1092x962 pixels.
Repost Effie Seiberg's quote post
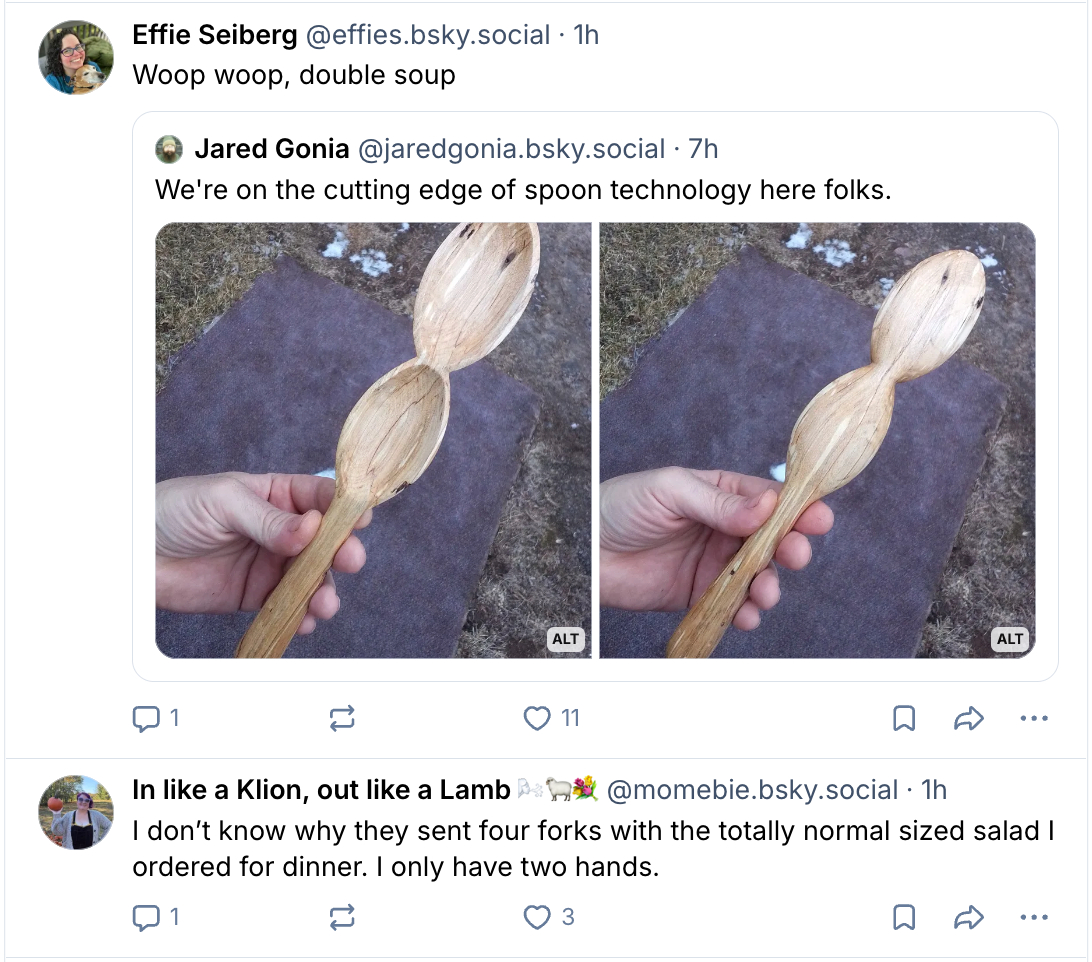(341, 718)
